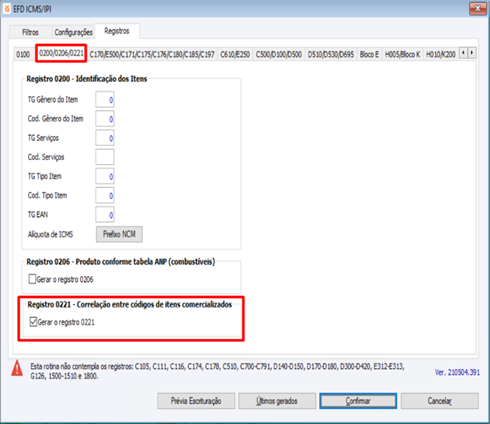Select the 0200/0206/0221 sub-tab
Image resolution: width=490 pixels, height=424 pixels.
pyautogui.click(x=61, y=53)
